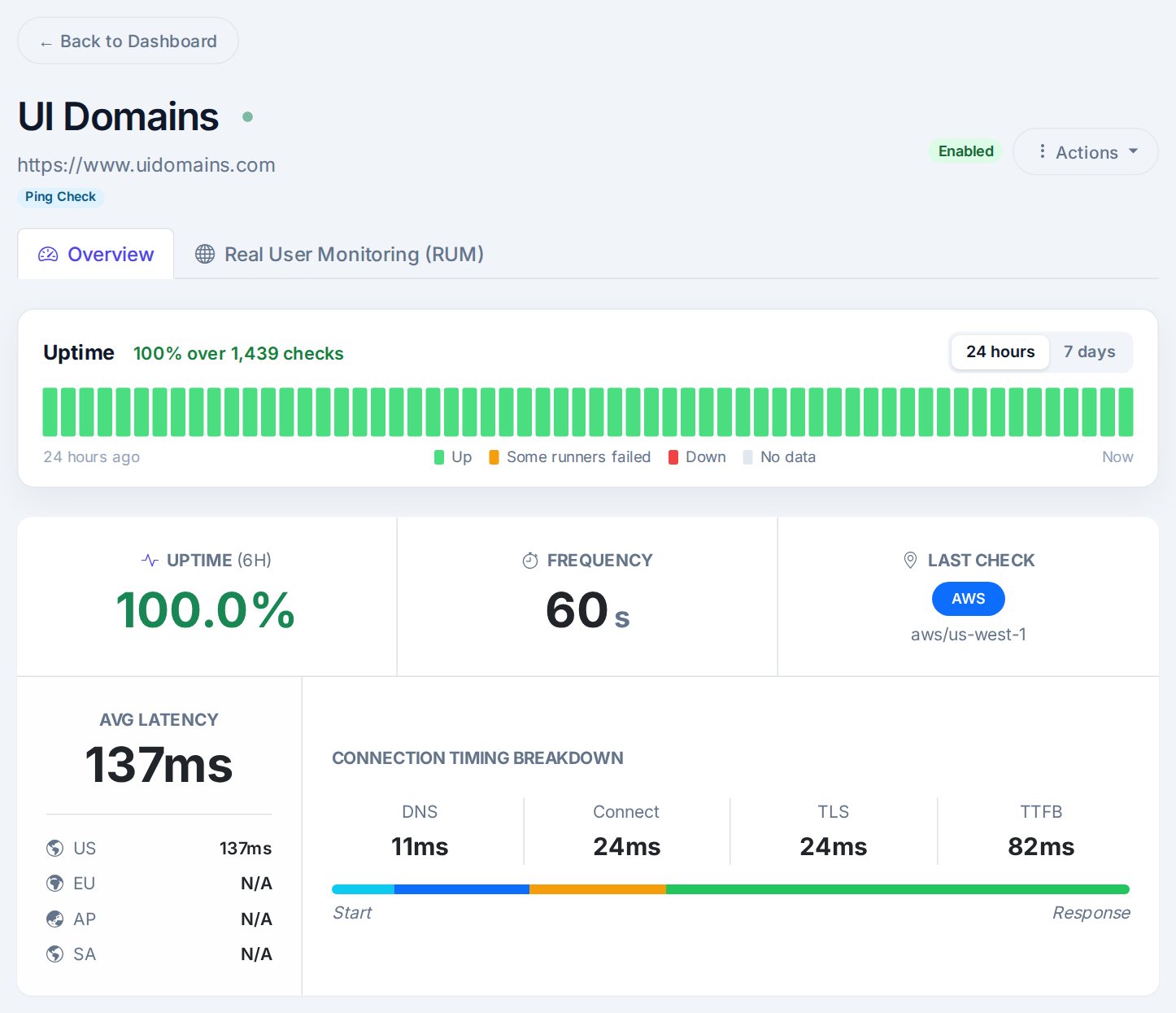Click the red Down legend swatch
This screenshot has height=1013, width=1176.
(x=673, y=457)
